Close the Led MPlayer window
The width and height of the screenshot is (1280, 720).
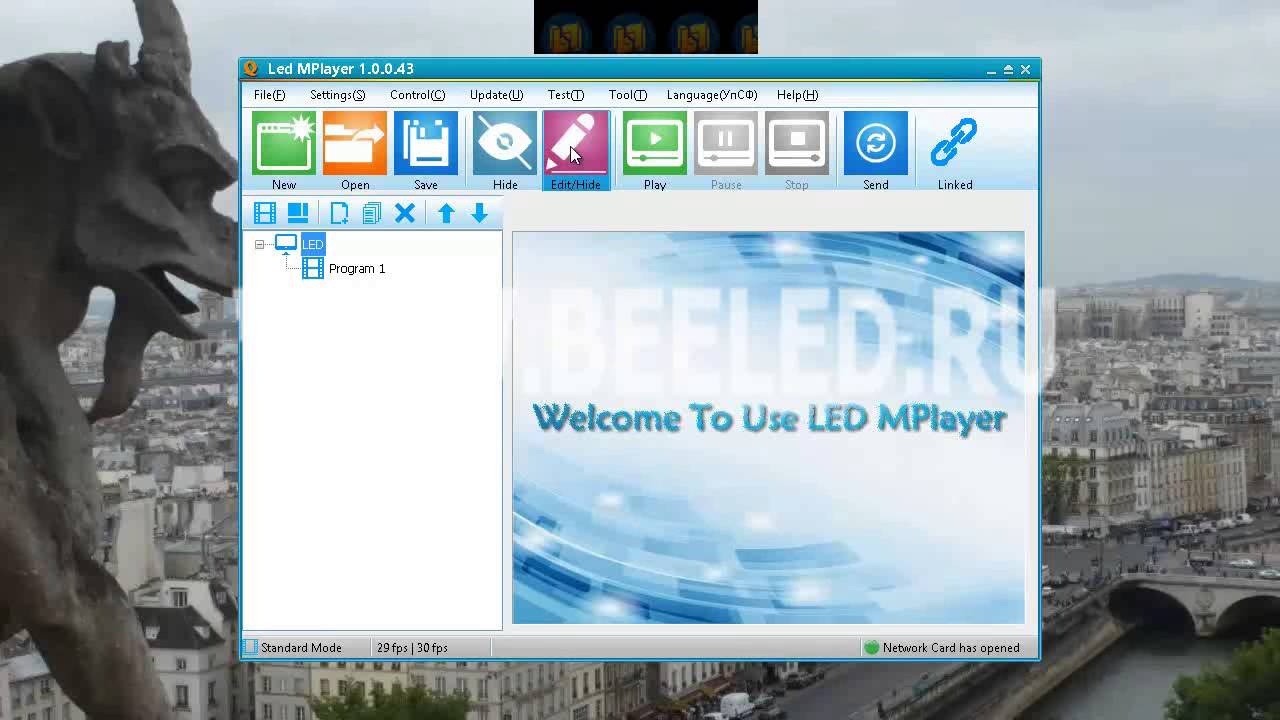coord(1025,70)
